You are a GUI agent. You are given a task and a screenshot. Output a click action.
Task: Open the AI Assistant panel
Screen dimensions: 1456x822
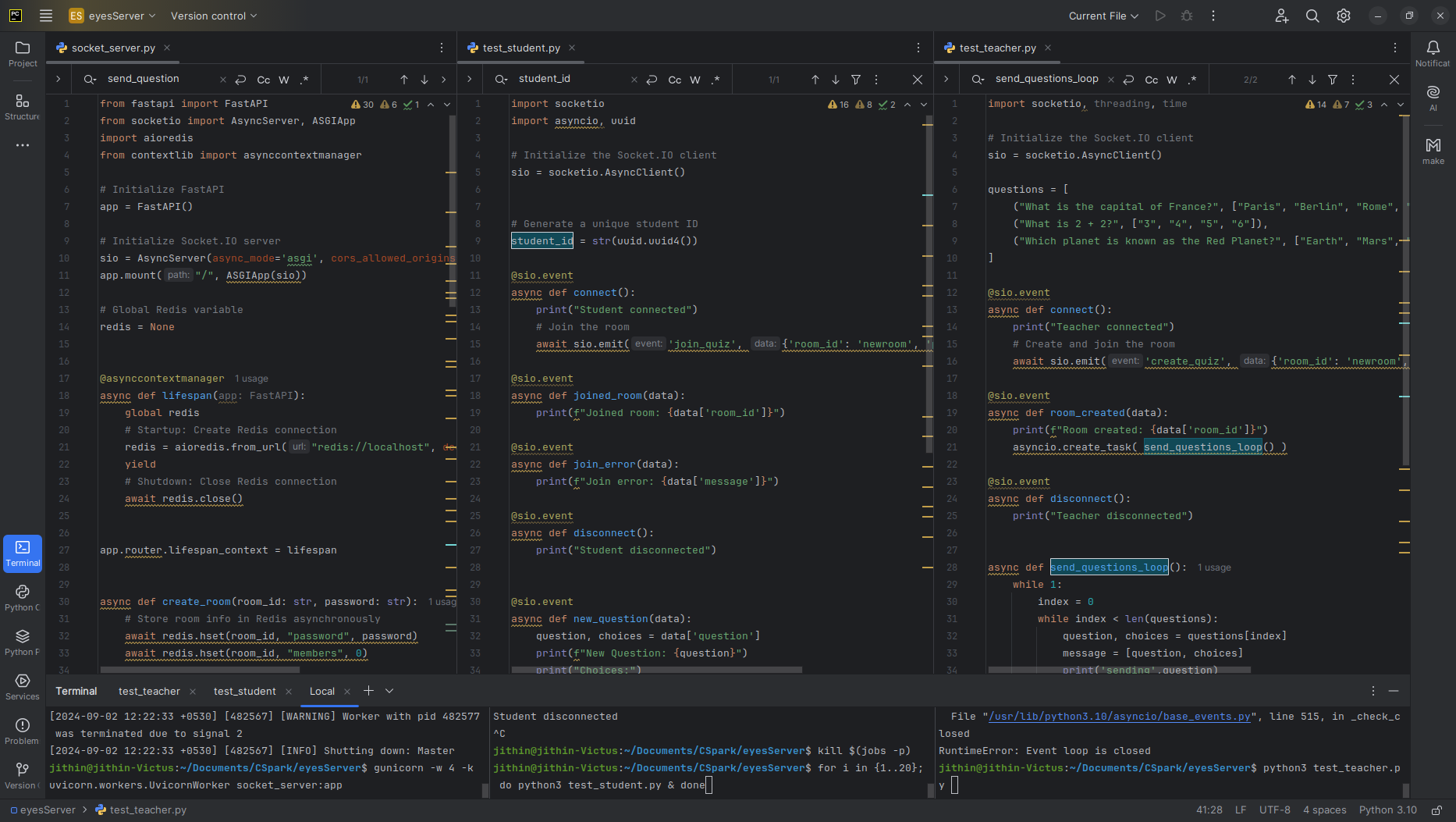[1433, 98]
